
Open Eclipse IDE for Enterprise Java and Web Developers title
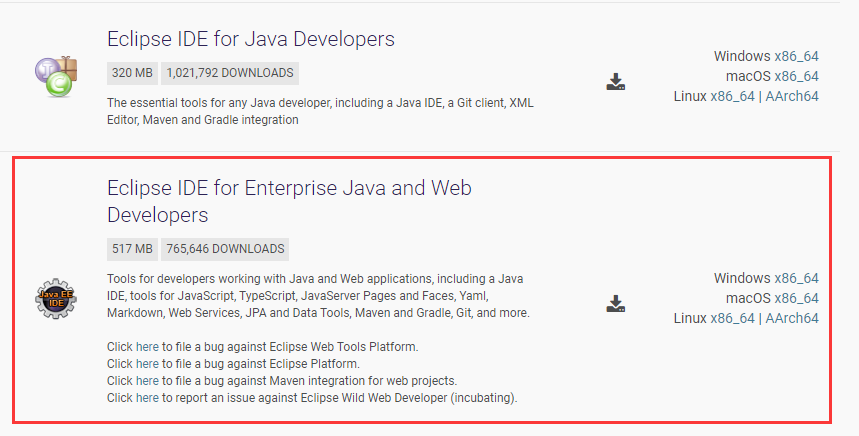click(289, 201)
